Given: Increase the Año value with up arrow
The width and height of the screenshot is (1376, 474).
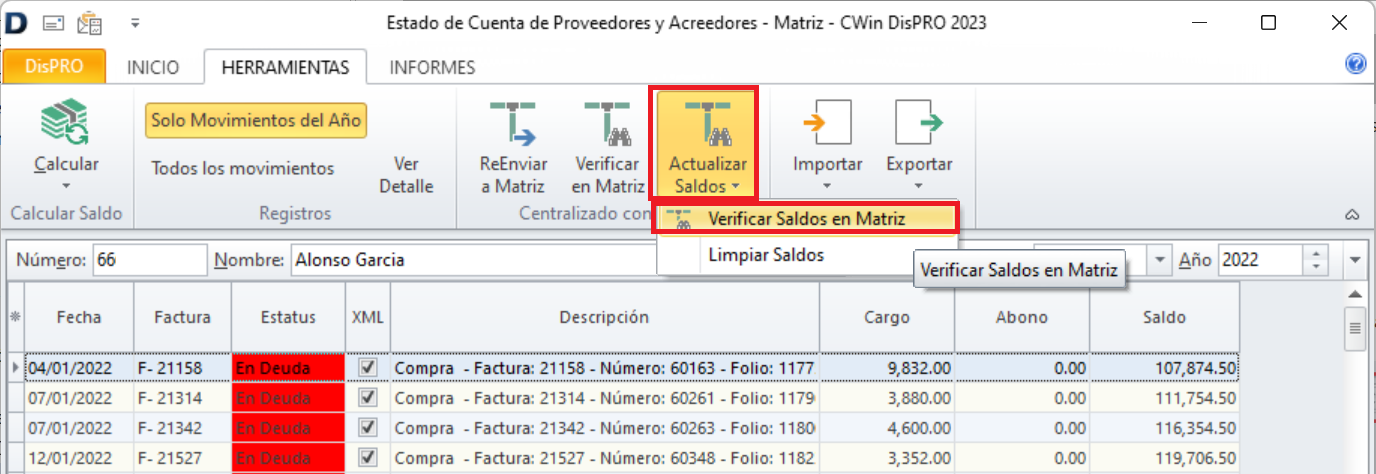Looking at the screenshot, I should tap(1315, 253).
